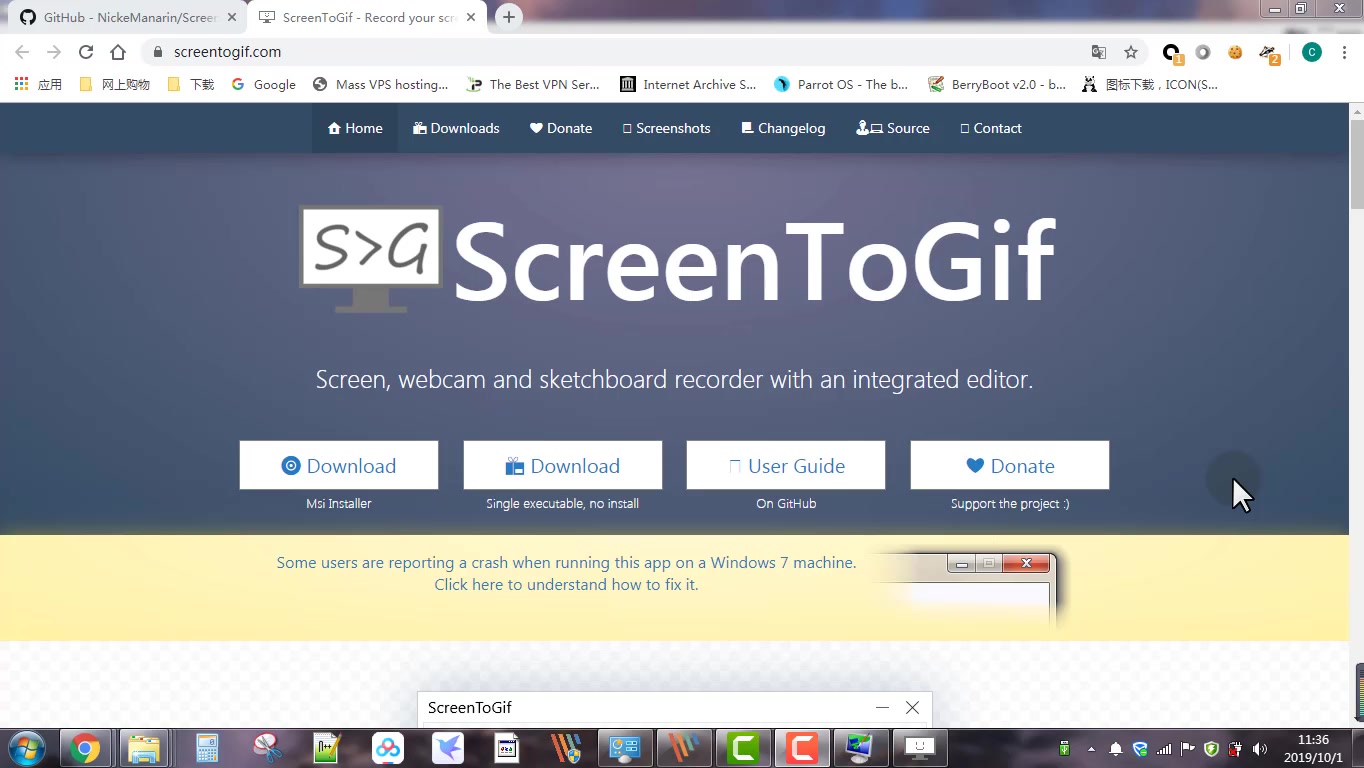Viewport: 1364px width, 768px height.
Task: Open Action Center flag tray icon
Action: pyautogui.click(x=1188, y=749)
